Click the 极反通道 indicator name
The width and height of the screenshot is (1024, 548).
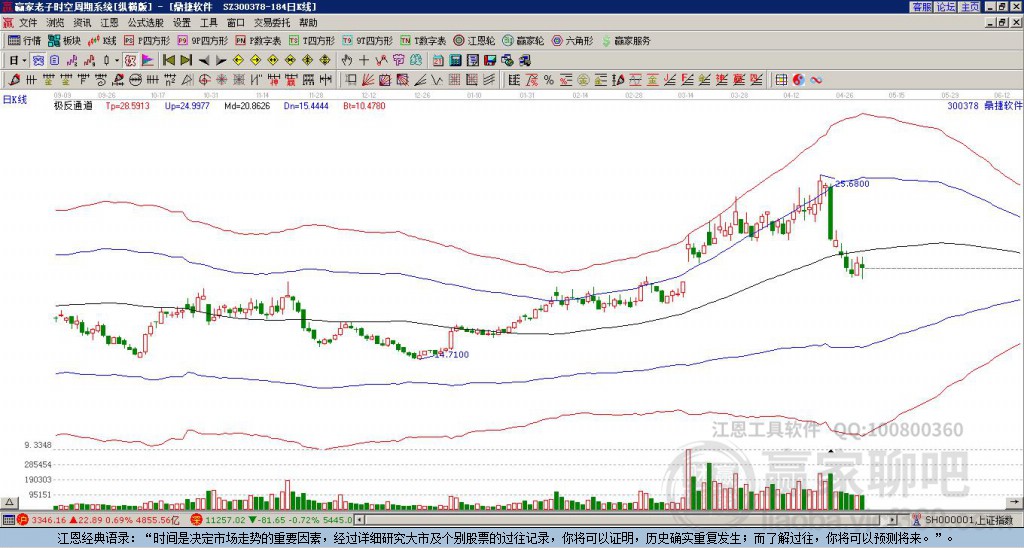[x=73, y=105]
